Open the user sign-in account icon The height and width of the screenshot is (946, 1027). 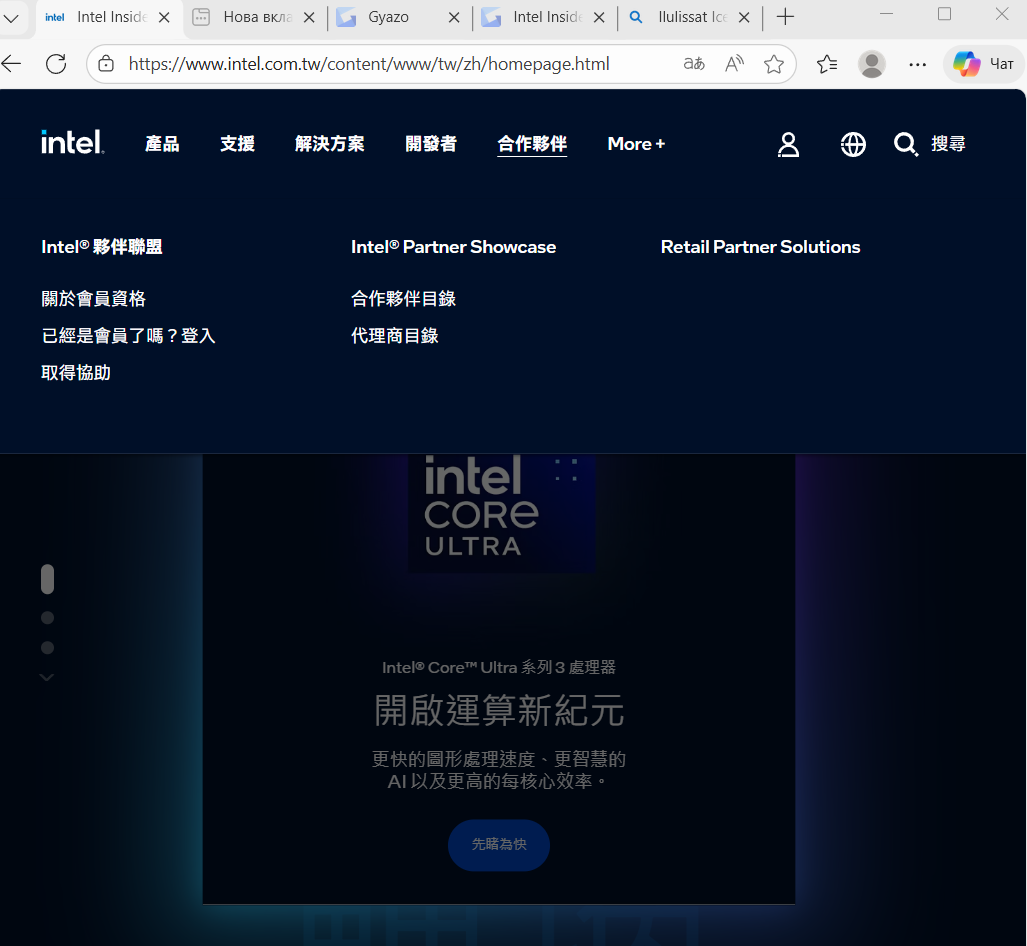[x=788, y=144]
